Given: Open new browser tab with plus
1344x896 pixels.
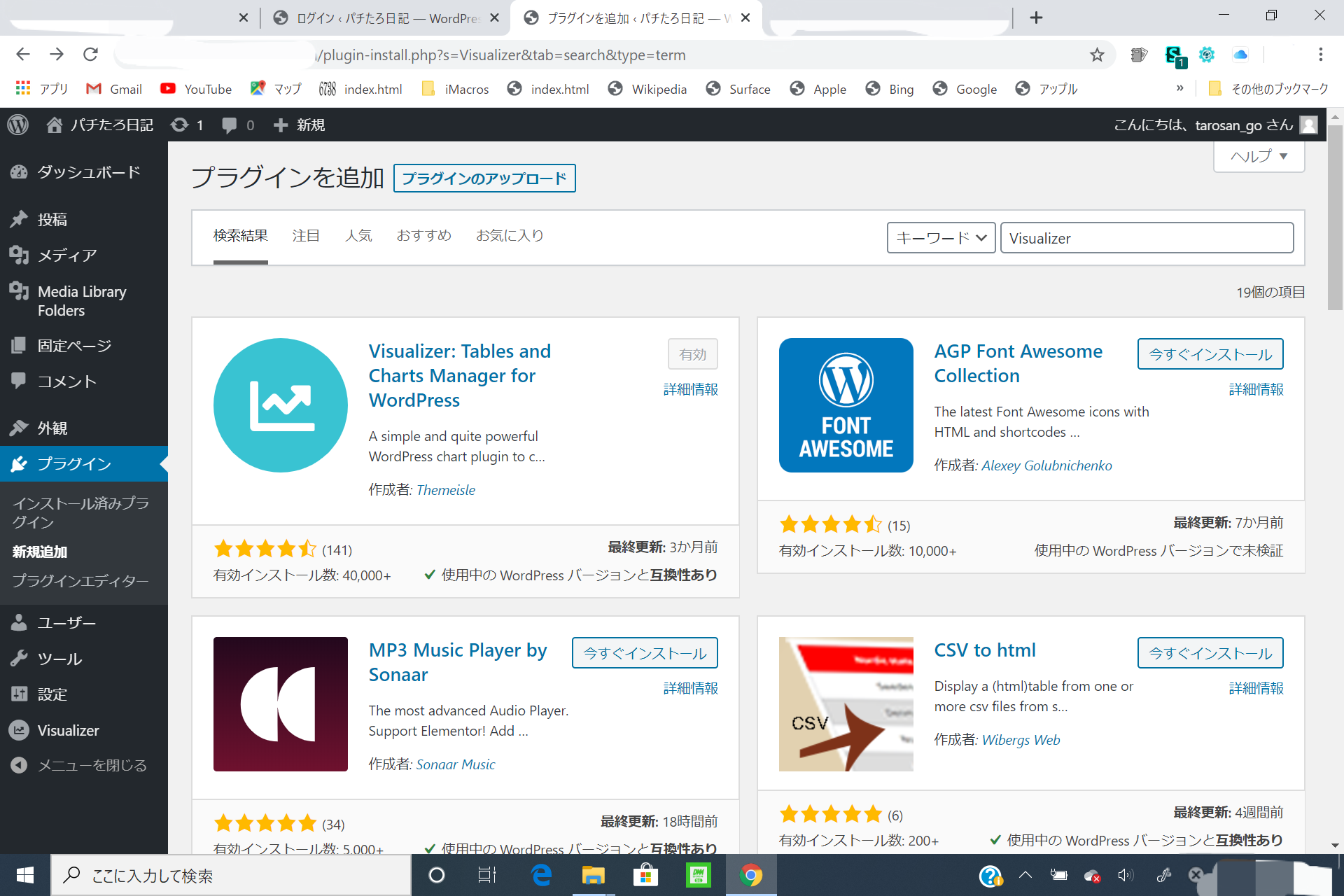Looking at the screenshot, I should (x=1037, y=17).
